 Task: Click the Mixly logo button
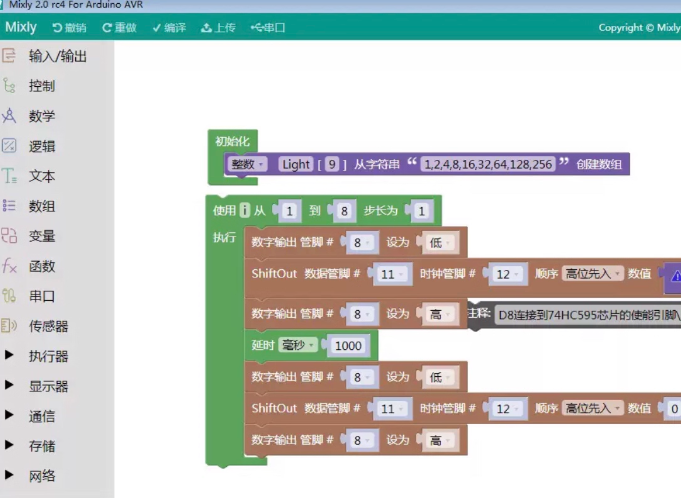[x=20, y=28]
